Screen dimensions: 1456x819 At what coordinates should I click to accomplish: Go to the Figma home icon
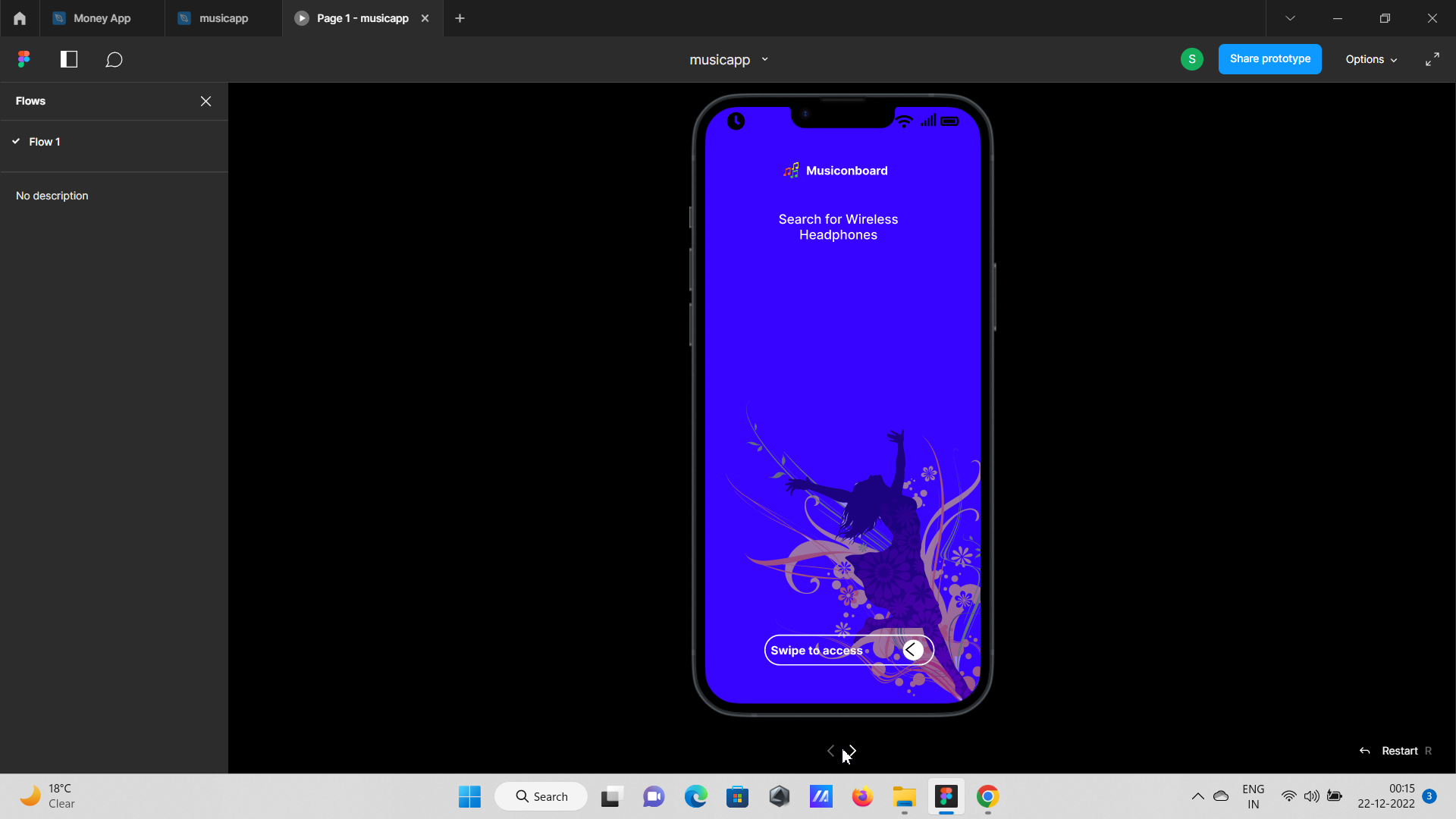20,18
